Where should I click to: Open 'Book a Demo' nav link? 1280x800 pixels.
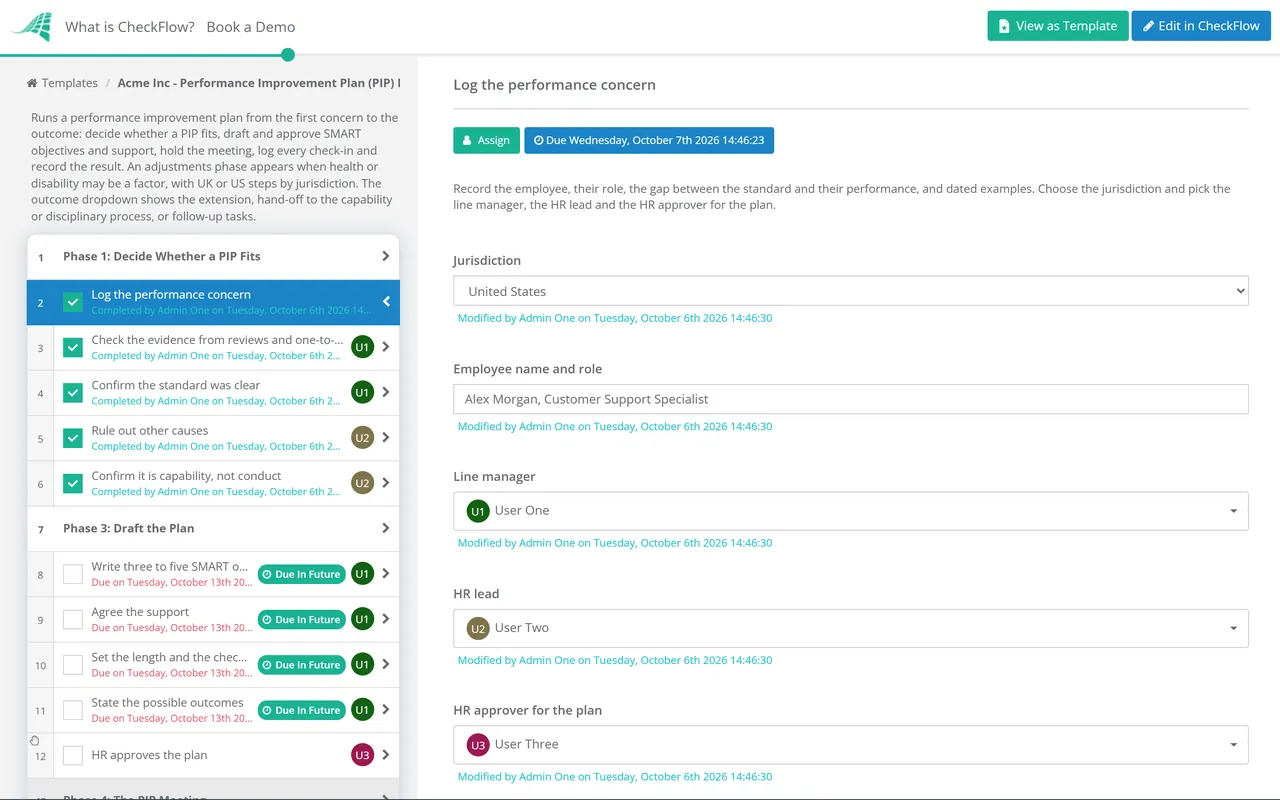251,27
